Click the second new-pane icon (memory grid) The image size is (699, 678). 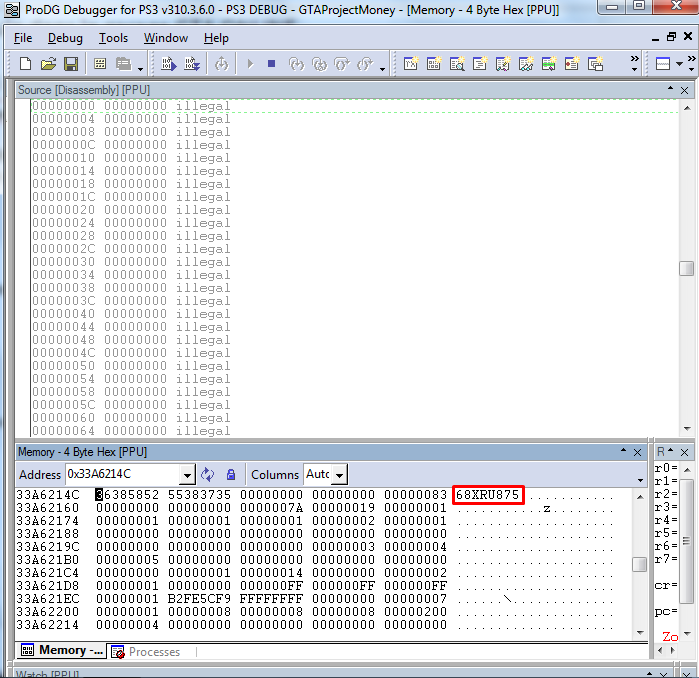tap(434, 64)
